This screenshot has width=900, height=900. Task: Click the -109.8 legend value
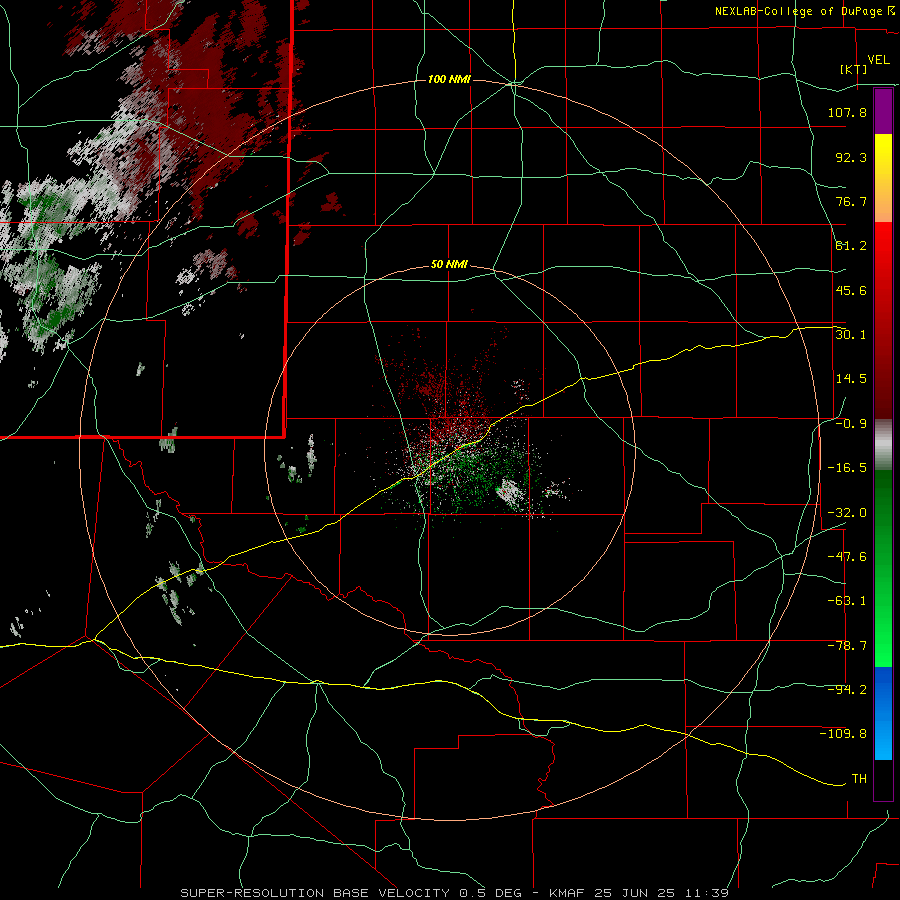843,734
